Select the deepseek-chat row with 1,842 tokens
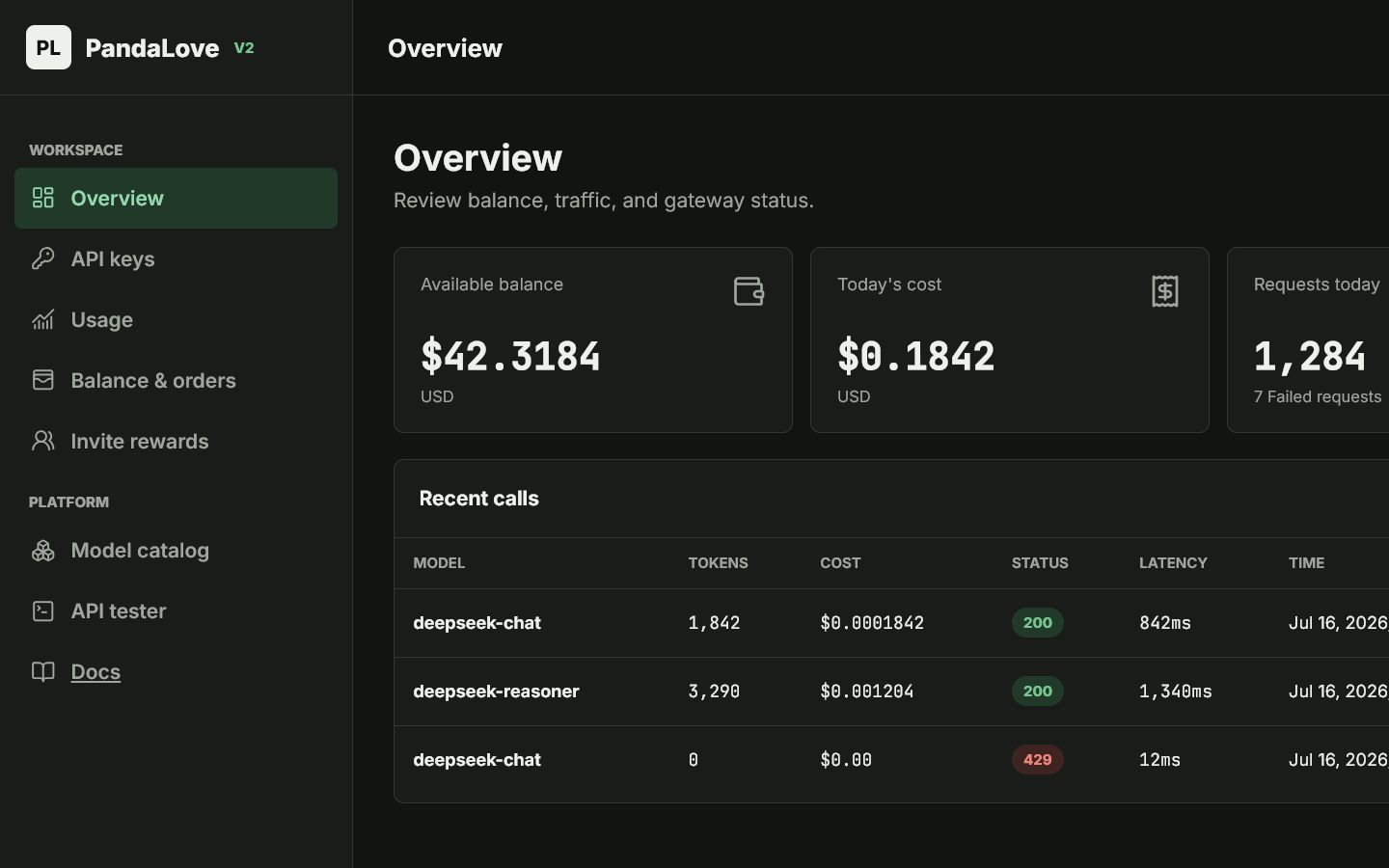The height and width of the screenshot is (868, 1389). click(891, 623)
